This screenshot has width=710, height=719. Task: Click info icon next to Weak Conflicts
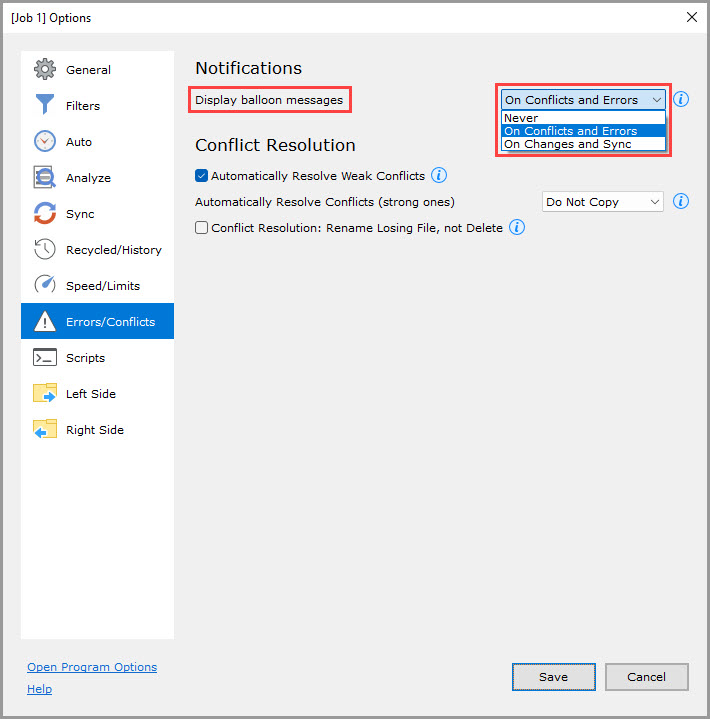pos(438,176)
